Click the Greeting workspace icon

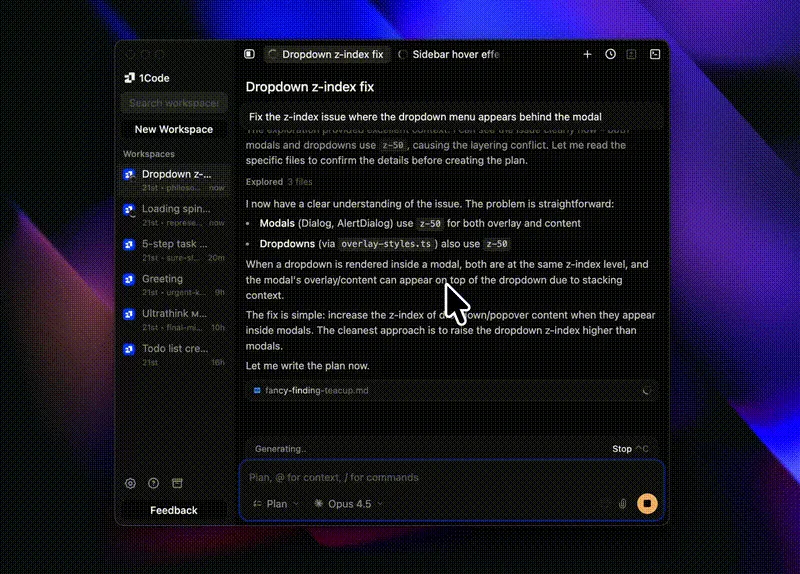tap(129, 279)
